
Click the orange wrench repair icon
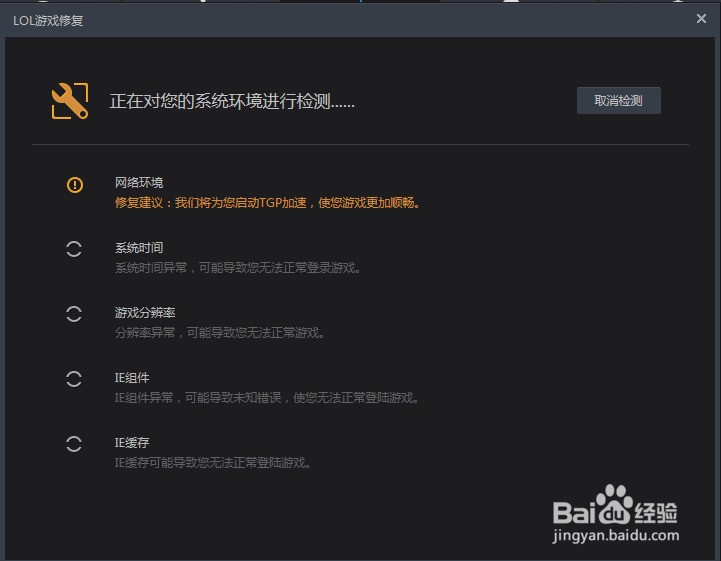pyautogui.click(x=70, y=101)
